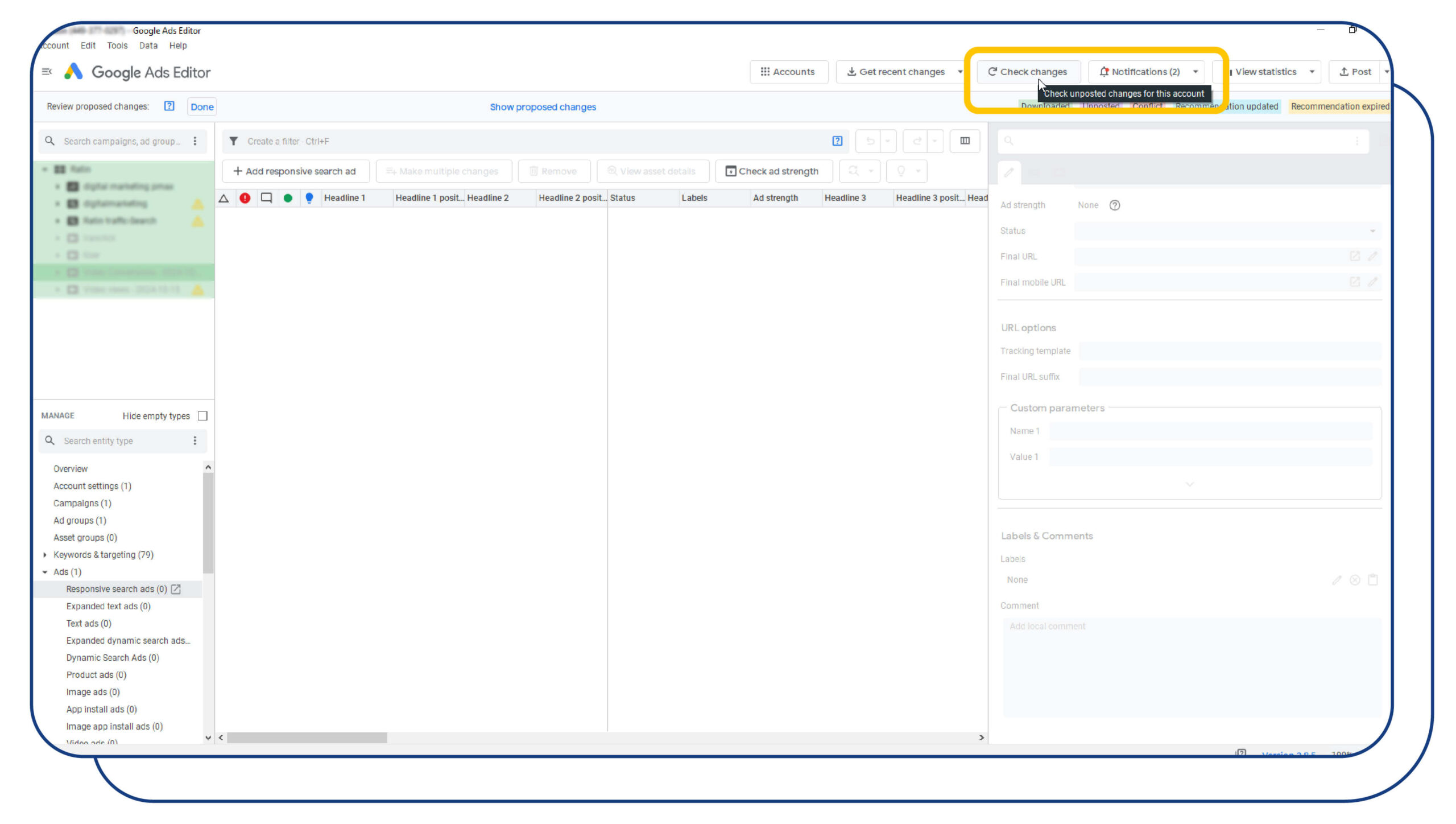This screenshot has height=824, width=1456.
Task: Sort by blue recommendation bulb column
Action: (x=309, y=198)
